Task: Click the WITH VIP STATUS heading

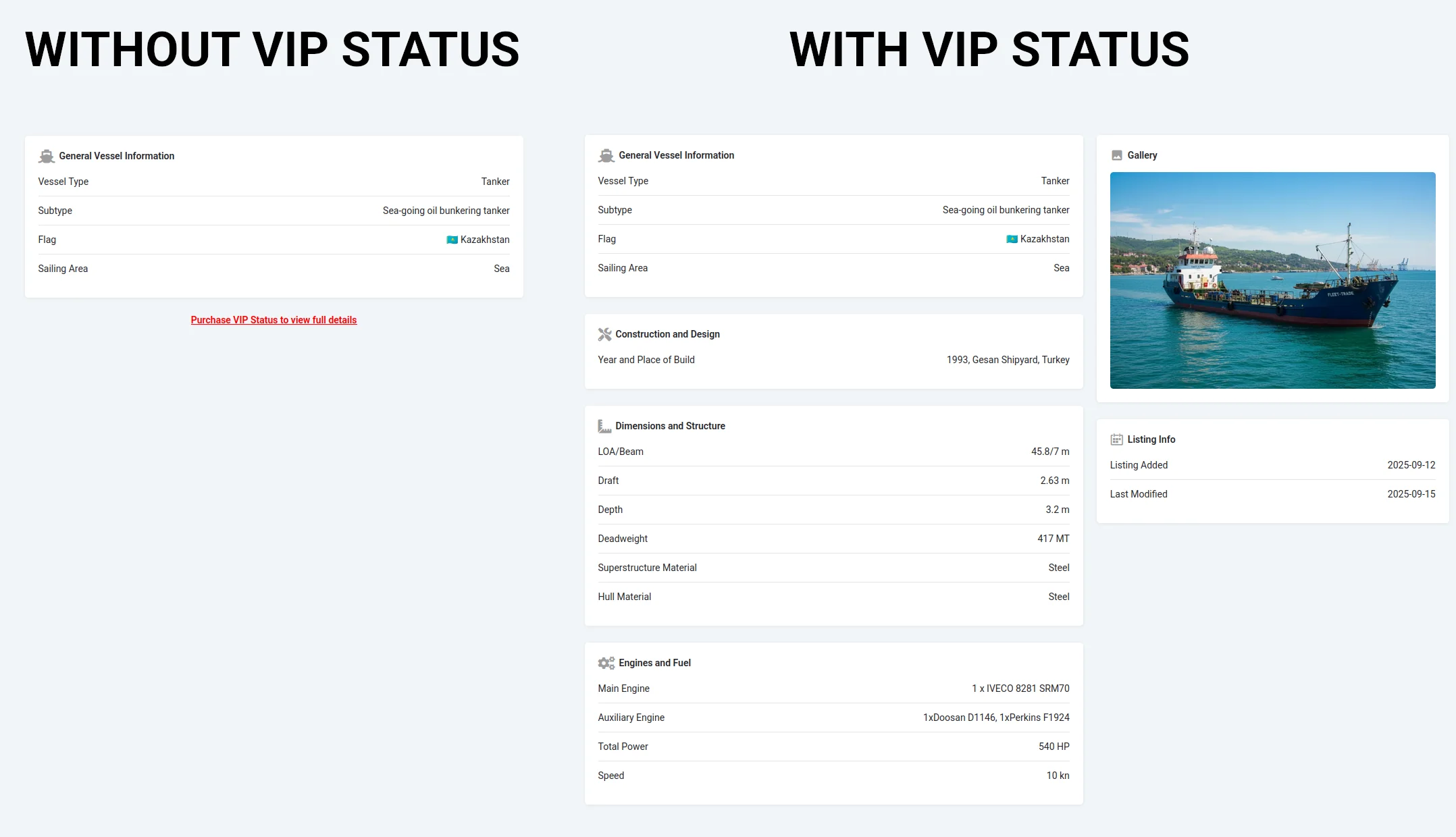Action: point(989,50)
